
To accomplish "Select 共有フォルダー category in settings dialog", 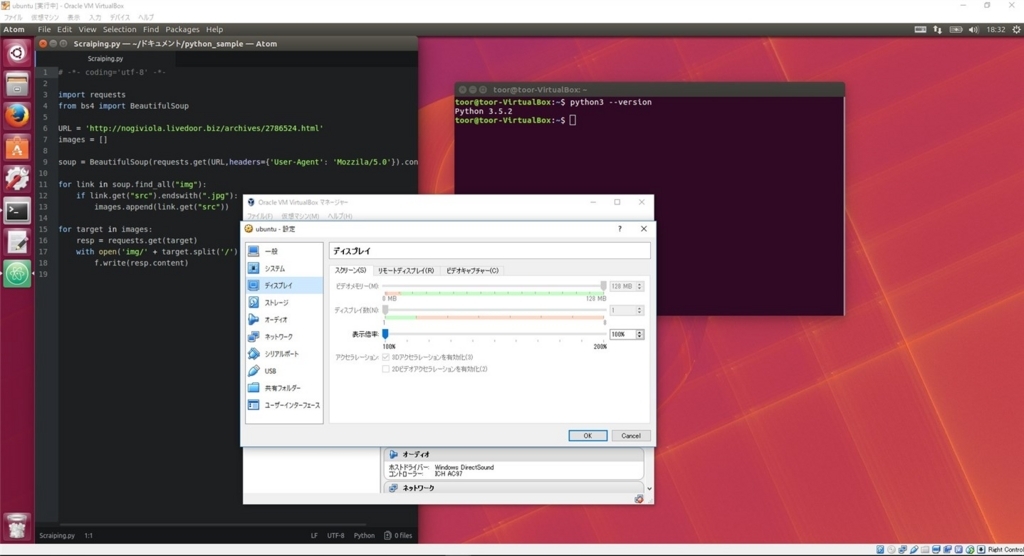I will (284, 388).
